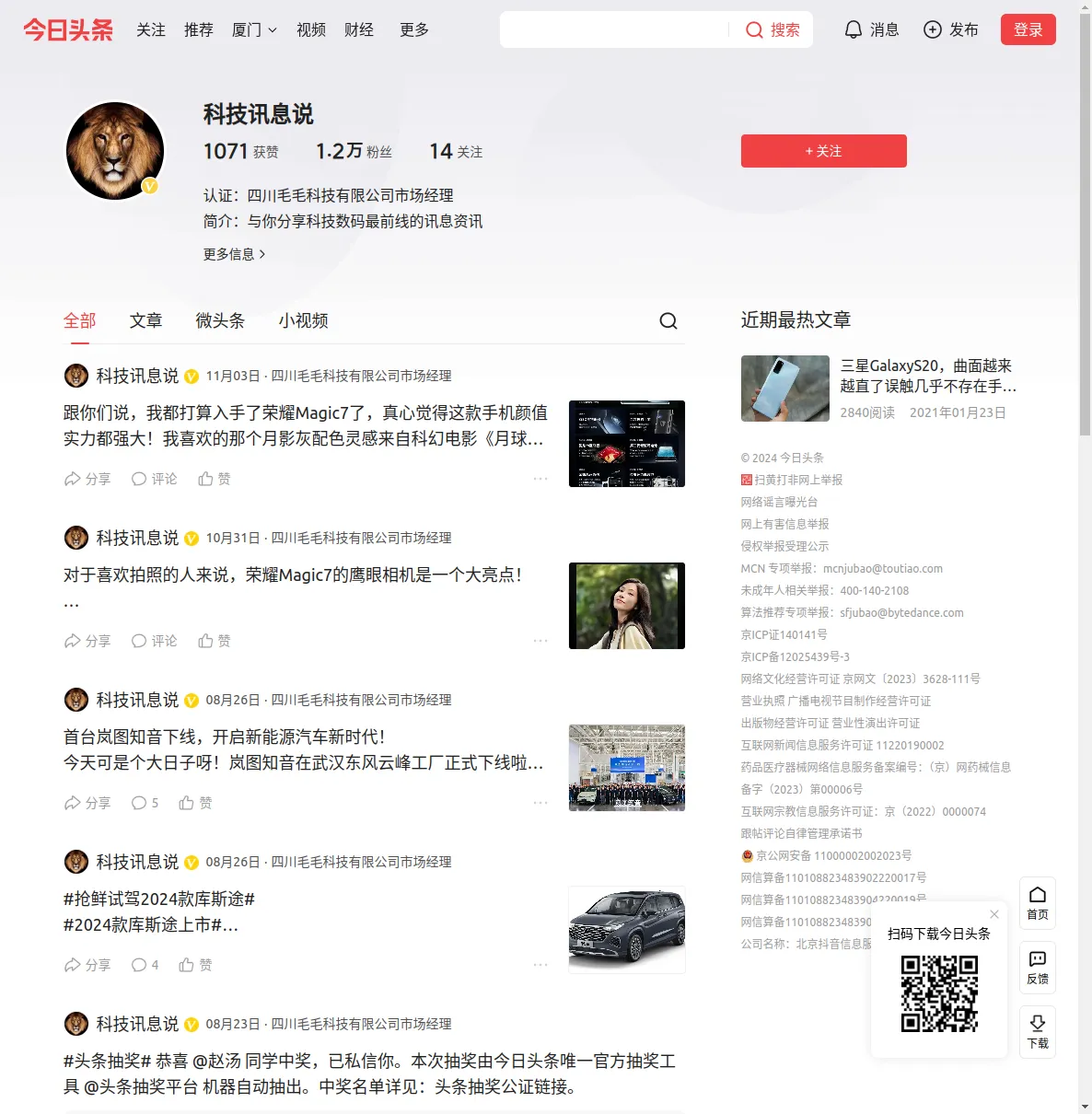Open more options for 岚图知音 post
The height and width of the screenshot is (1114, 1092).
point(540,803)
